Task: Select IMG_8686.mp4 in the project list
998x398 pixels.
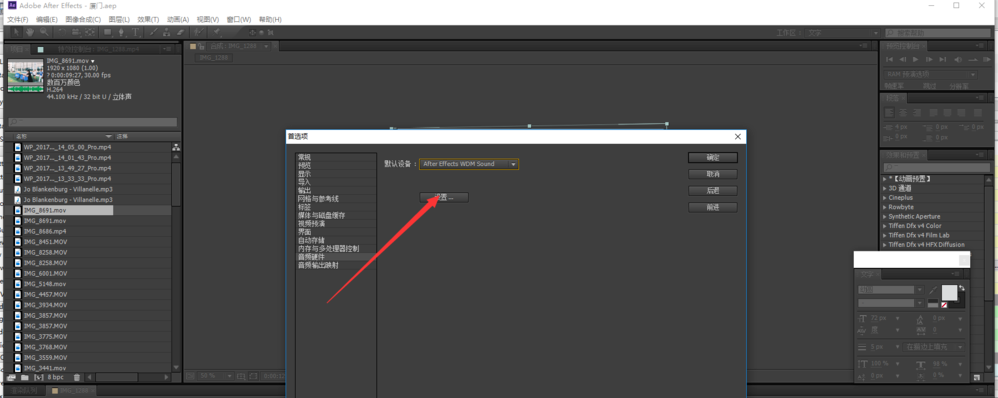Action: pyautogui.click(x=45, y=231)
